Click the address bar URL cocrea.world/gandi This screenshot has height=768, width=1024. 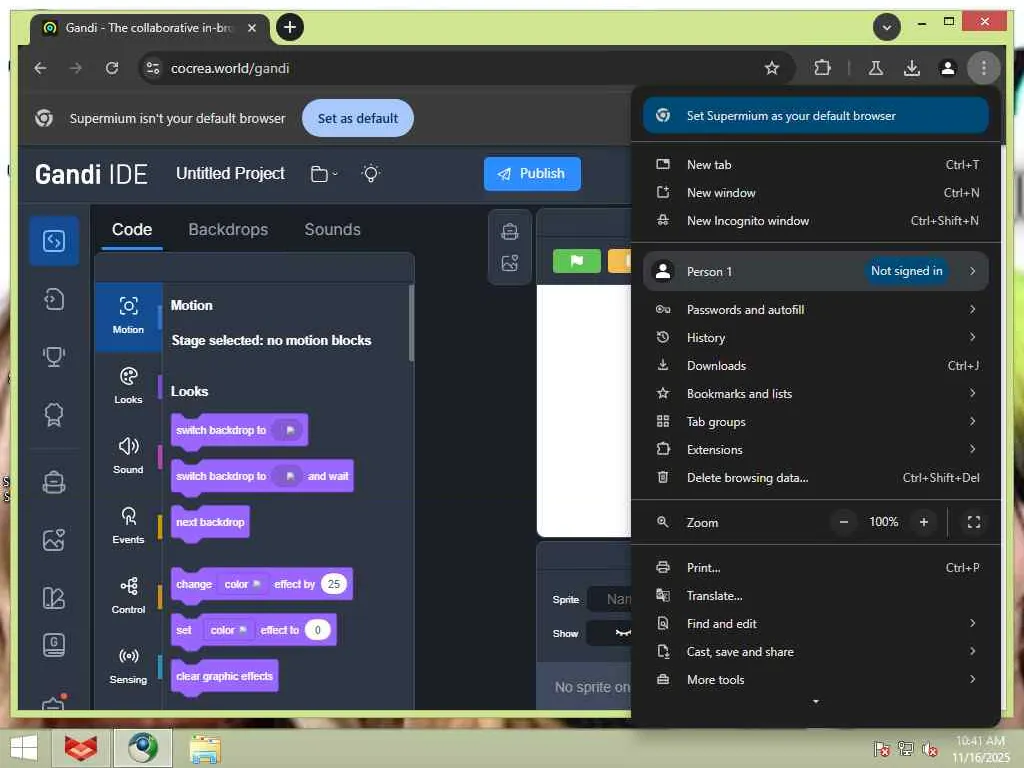pos(230,68)
